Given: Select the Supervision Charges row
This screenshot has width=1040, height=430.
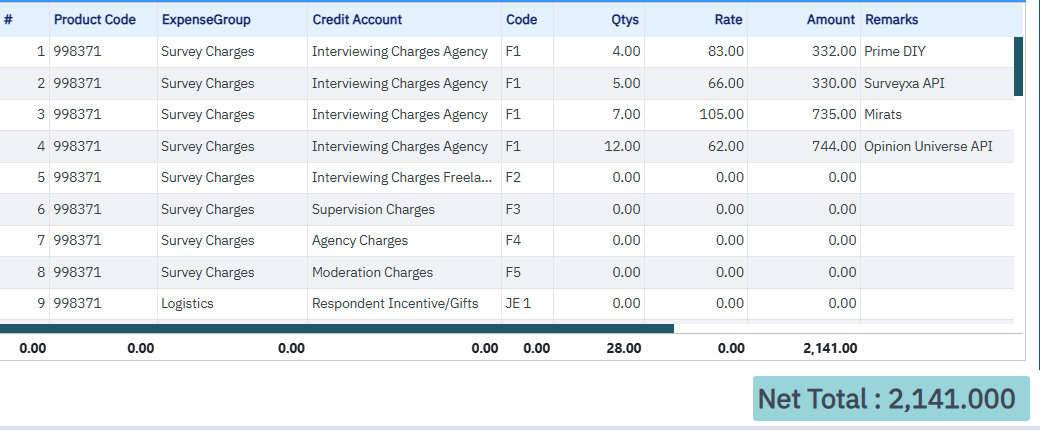Looking at the screenshot, I should (507, 210).
